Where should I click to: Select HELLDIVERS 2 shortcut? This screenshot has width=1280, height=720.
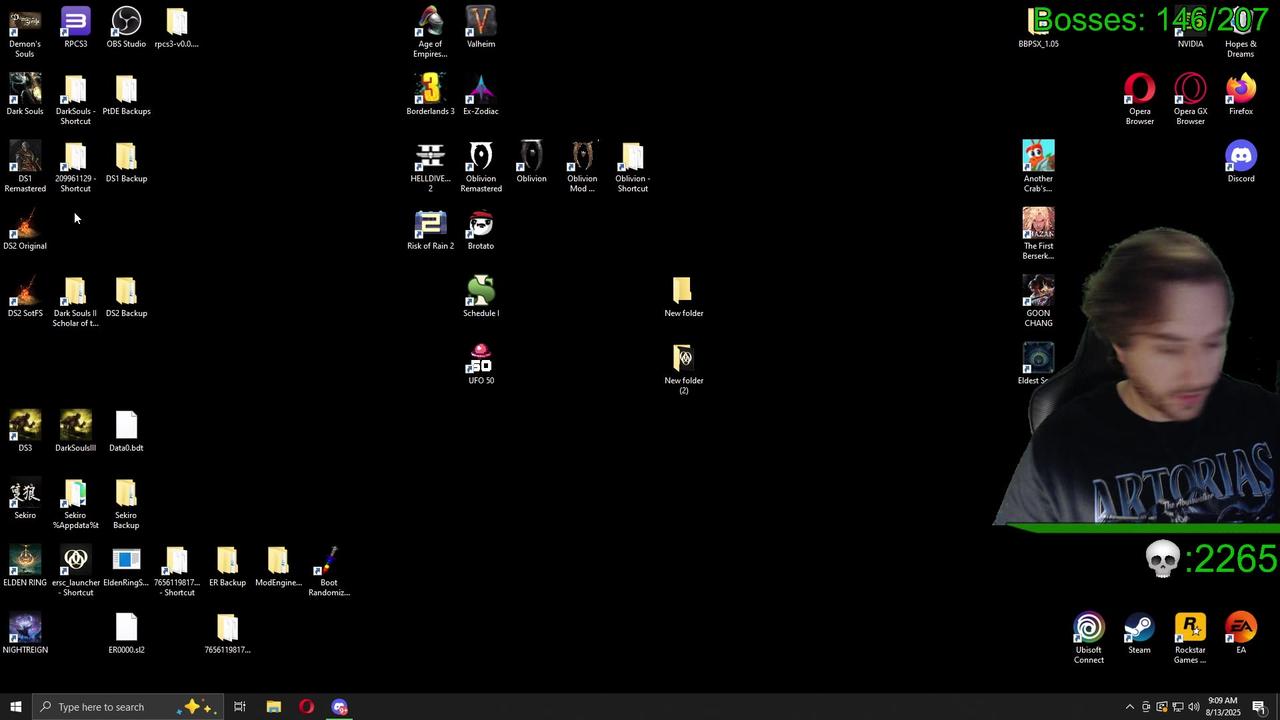(430, 167)
